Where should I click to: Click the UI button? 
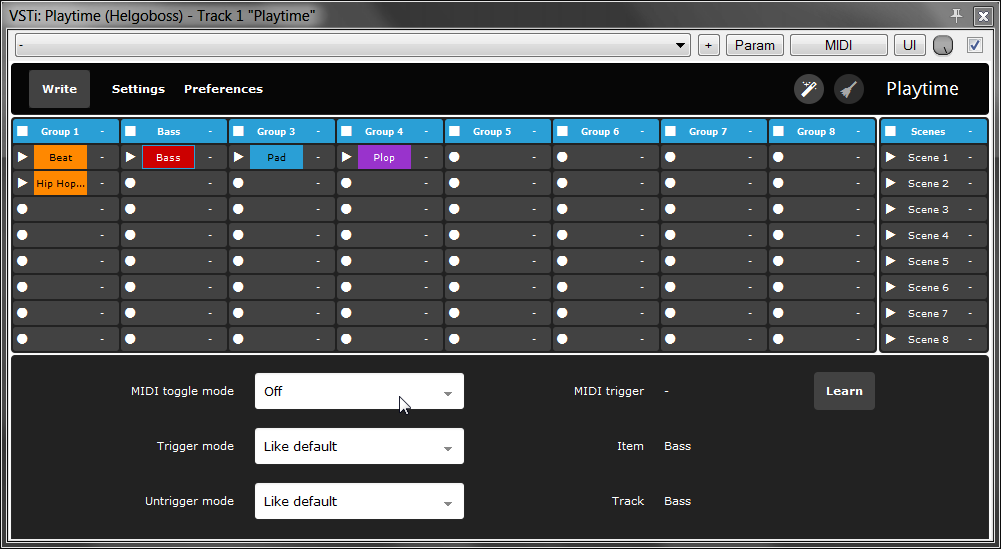(910, 45)
